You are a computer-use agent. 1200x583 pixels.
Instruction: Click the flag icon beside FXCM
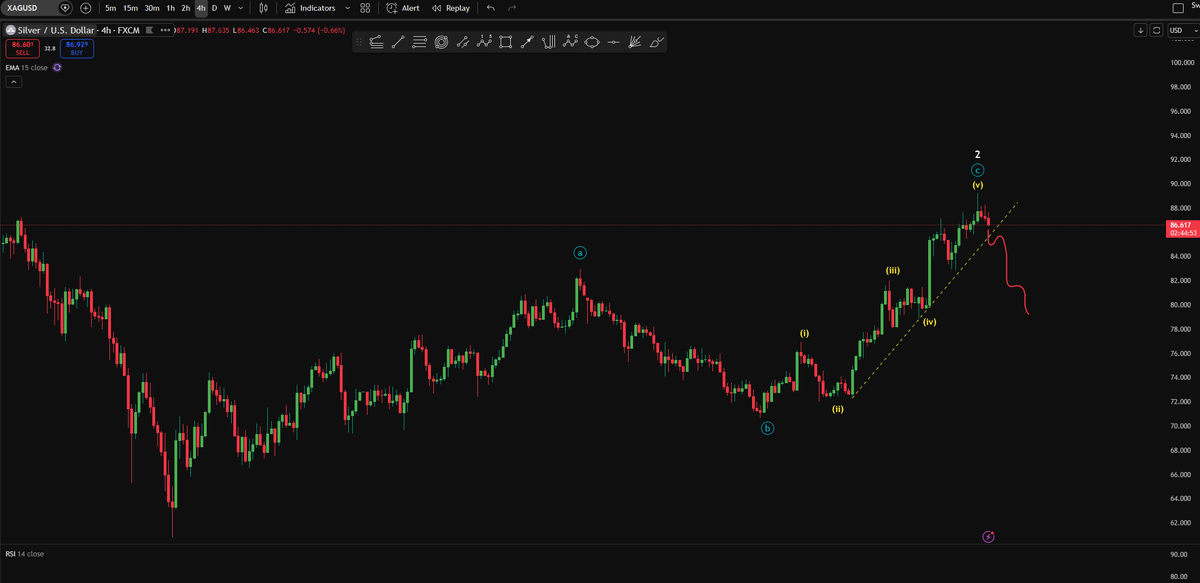click(150, 30)
